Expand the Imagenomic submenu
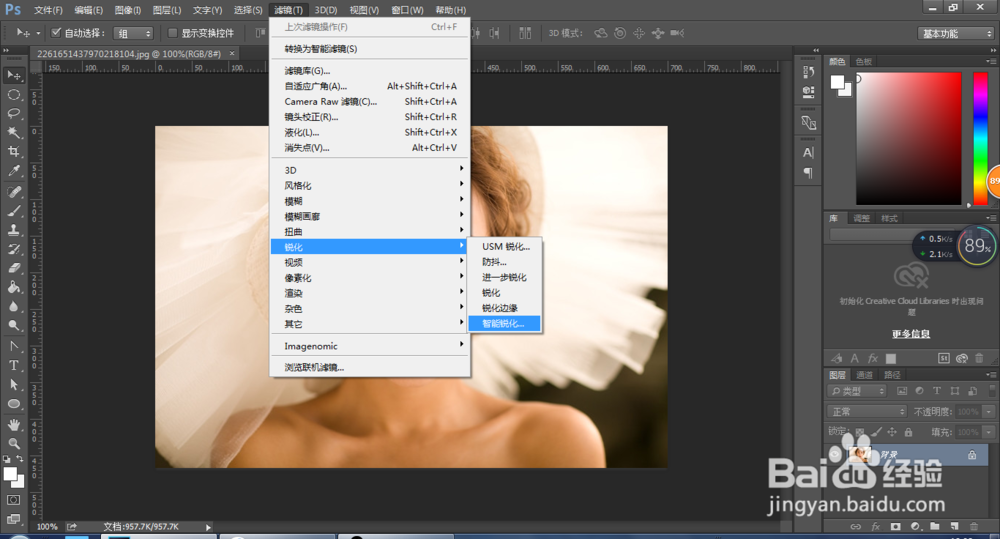Image resolution: width=1000 pixels, height=539 pixels. point(370,346)
